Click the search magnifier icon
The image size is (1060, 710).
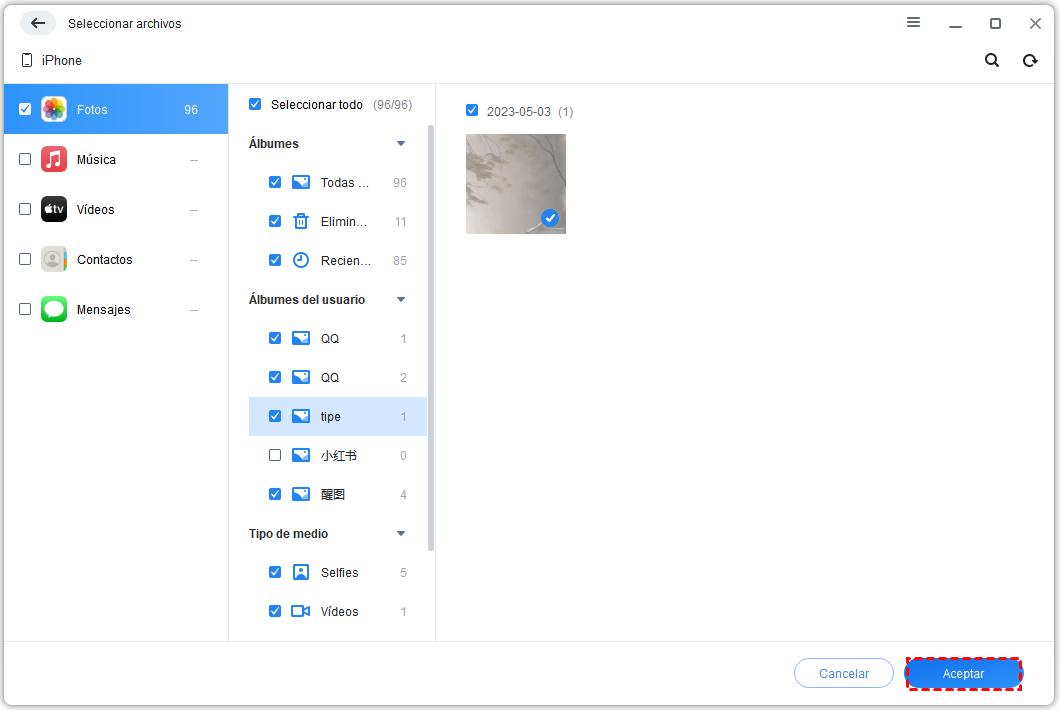(x=991, y=60)
